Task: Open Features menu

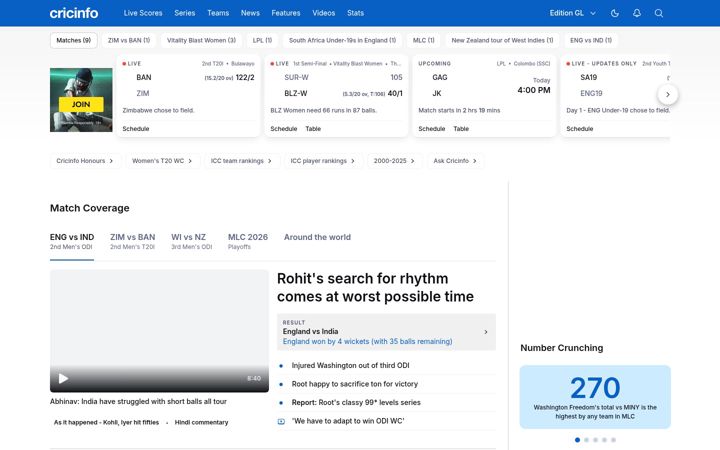Action: [286, 13]
